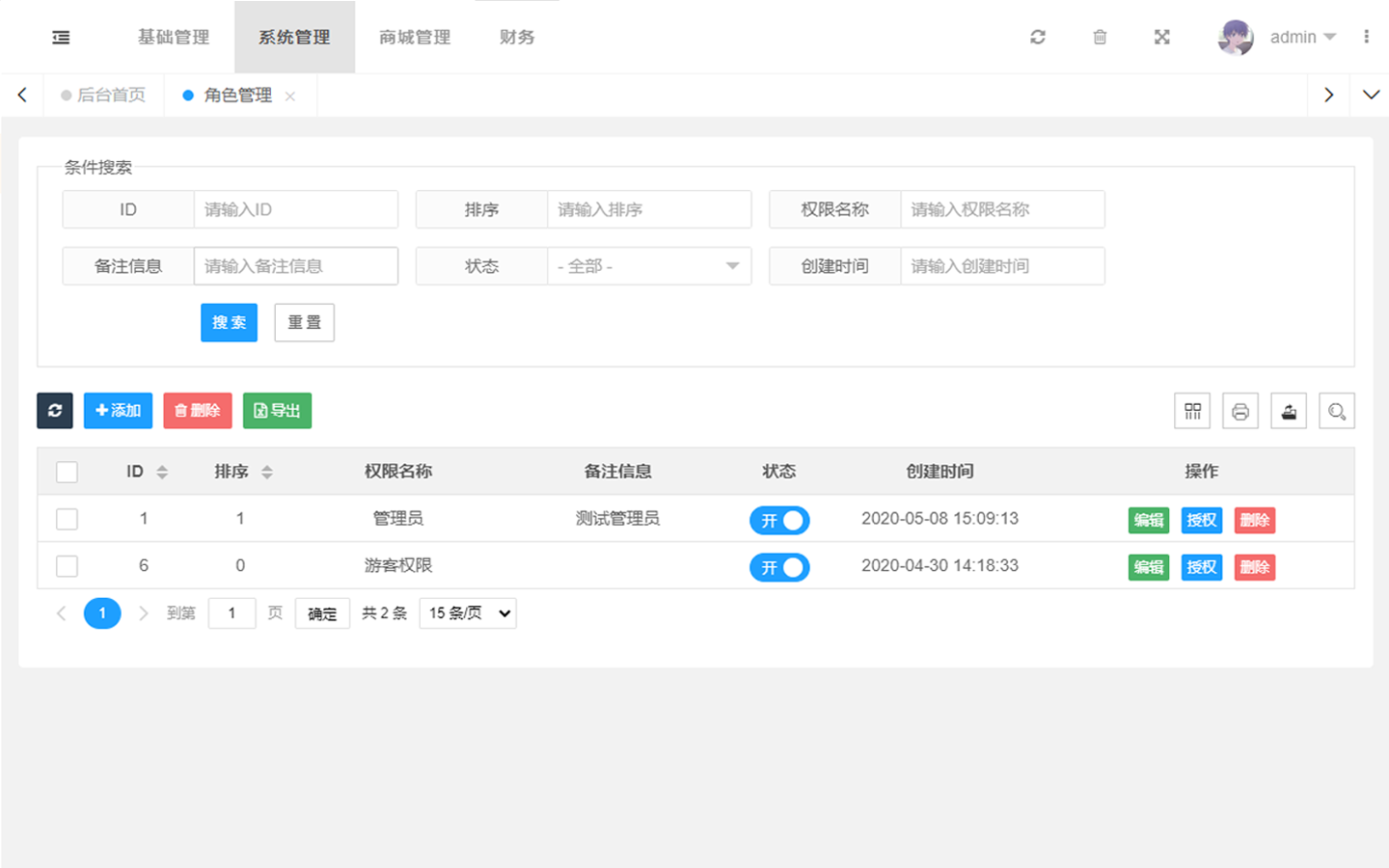Check the select-all checkbox in table header
The image size is (1389, 868).
coord(67,472)
